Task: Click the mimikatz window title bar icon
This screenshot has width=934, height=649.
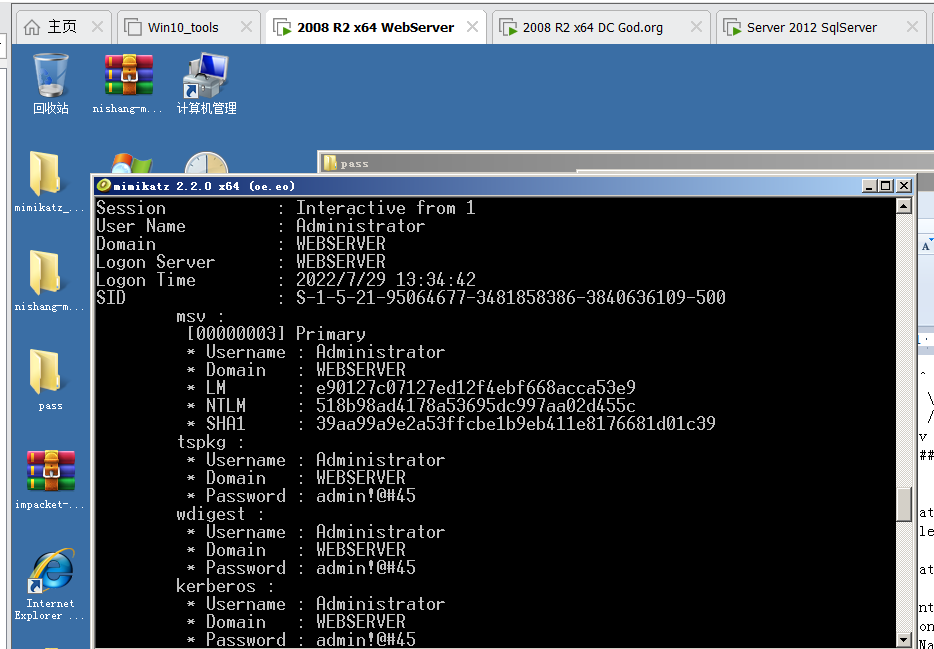Action: tap(104, 186)
